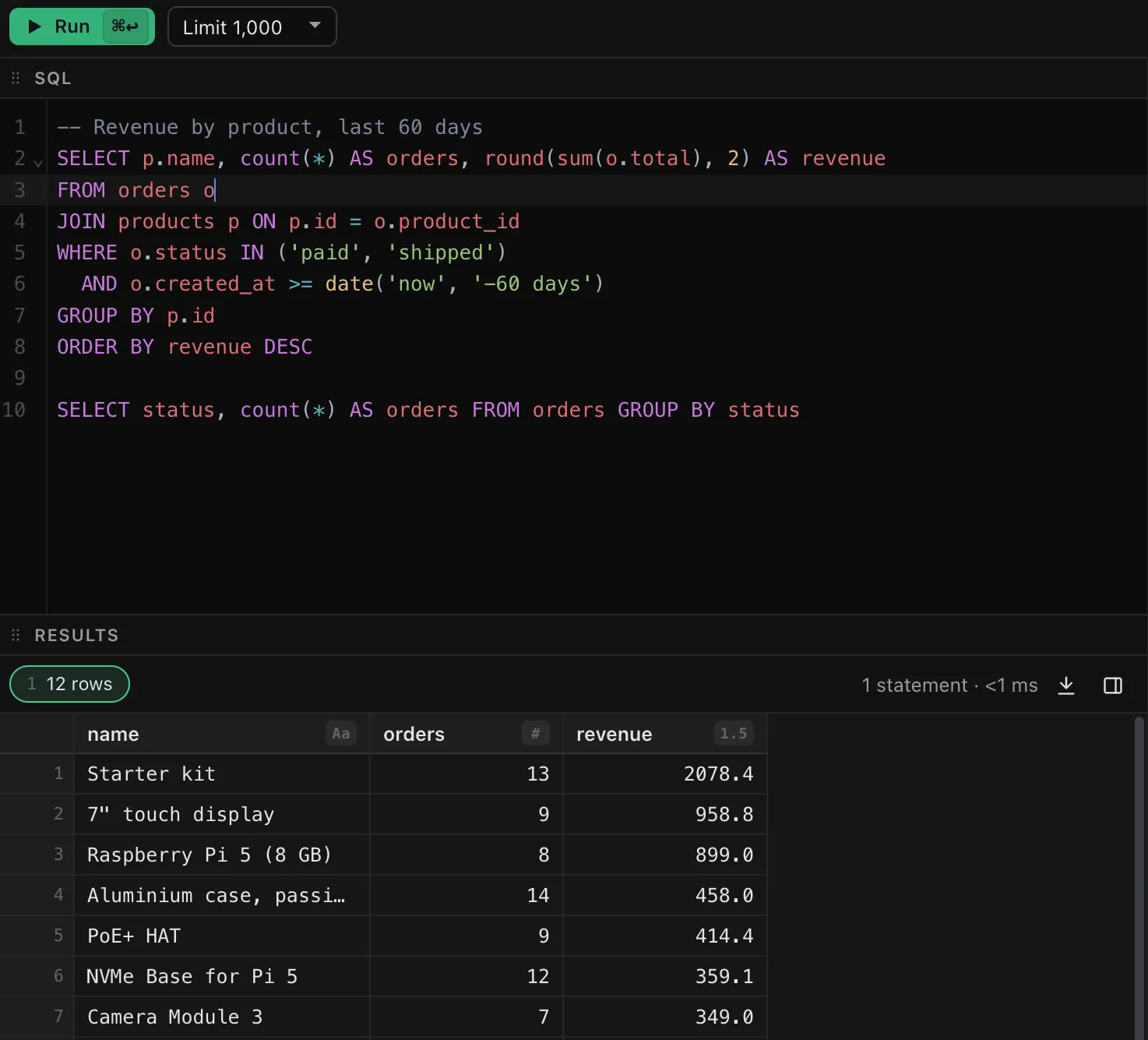This screenshot has width=1148, height=1040.
Task: Click the 'JOIN products p' line
Action: 288,221
